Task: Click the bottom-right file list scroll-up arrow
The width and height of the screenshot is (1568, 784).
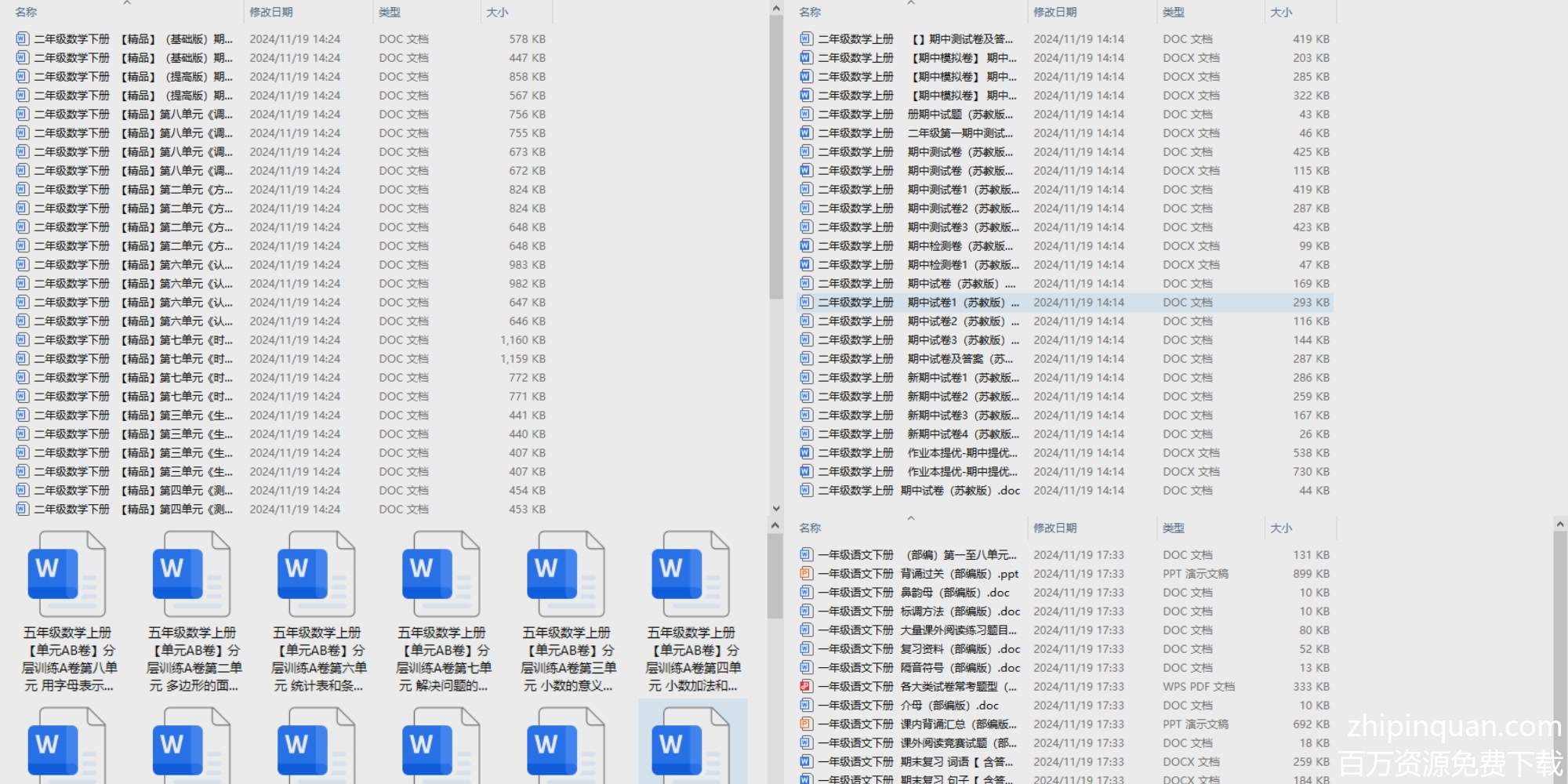Action: point(1560,524)
